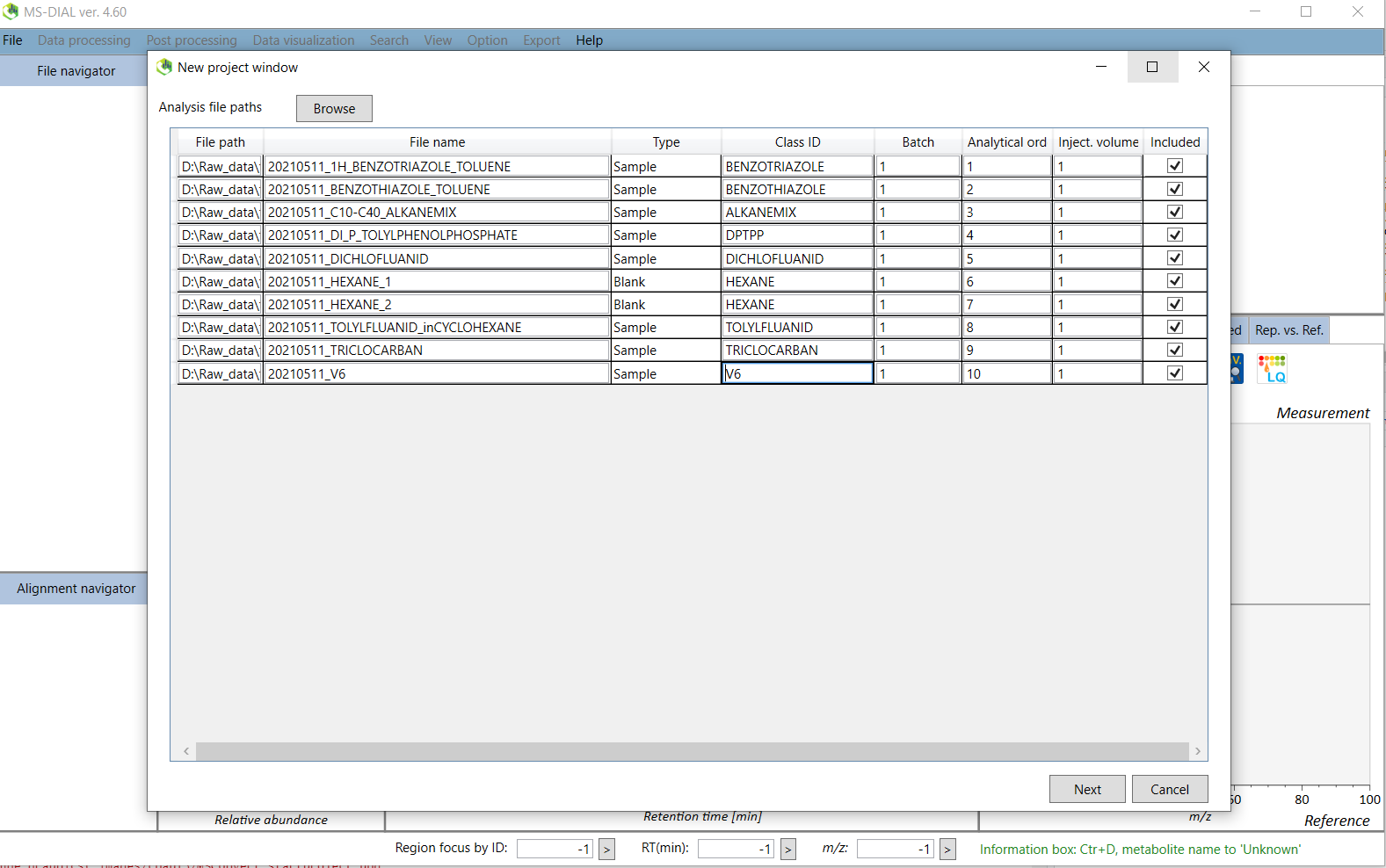Open the View menu

438,40
